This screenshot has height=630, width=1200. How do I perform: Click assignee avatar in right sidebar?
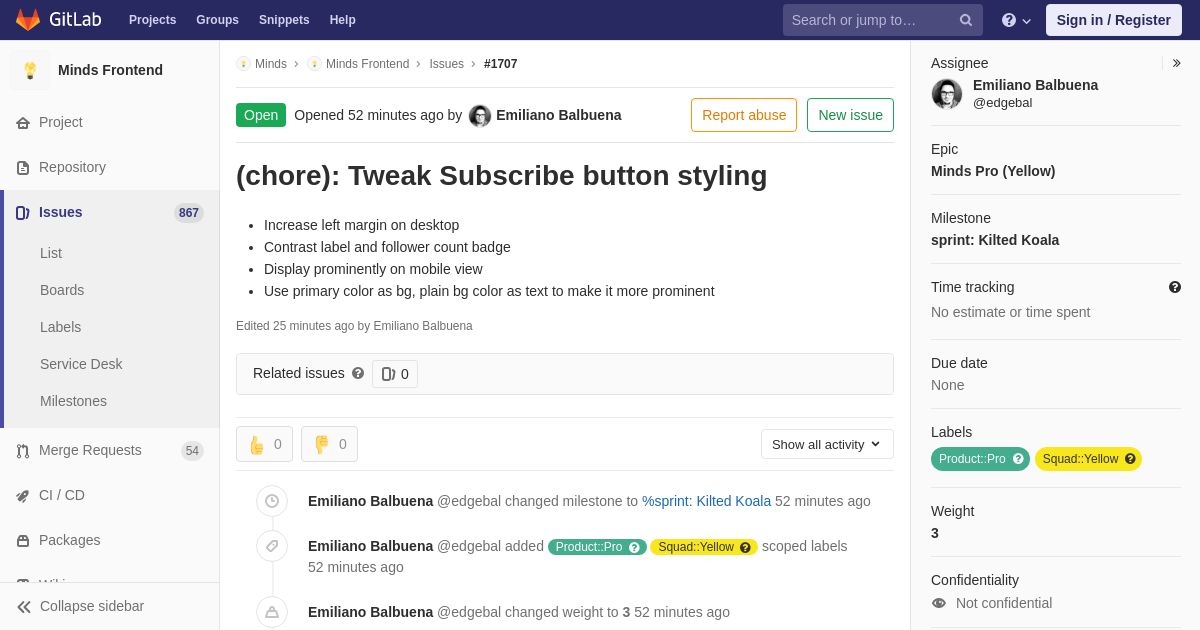947,94
